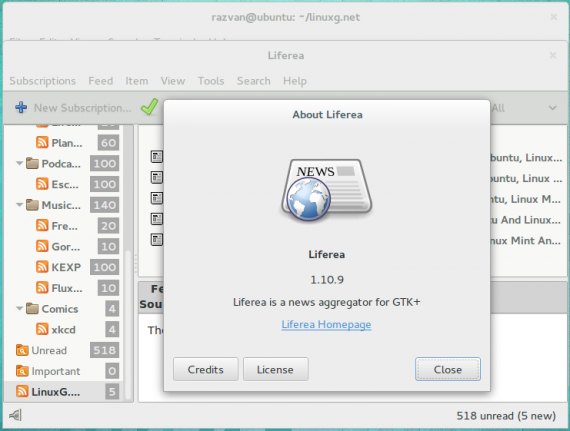The height and width of the screenshot is (431, 570).
Task: Click the Credits button
Action: (206, 369)
